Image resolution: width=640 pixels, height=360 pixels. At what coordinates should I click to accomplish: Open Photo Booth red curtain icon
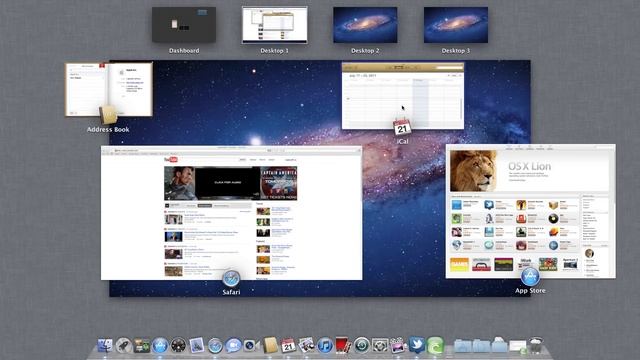coord(343,345)
